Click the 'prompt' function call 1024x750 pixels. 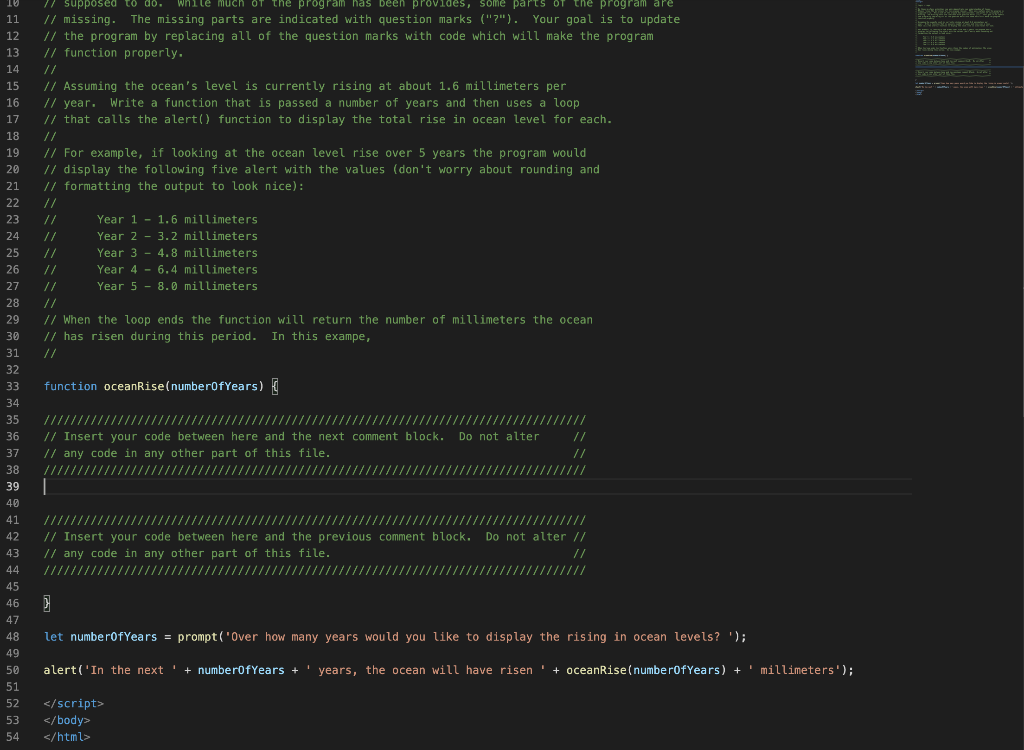tap(197, 637)
